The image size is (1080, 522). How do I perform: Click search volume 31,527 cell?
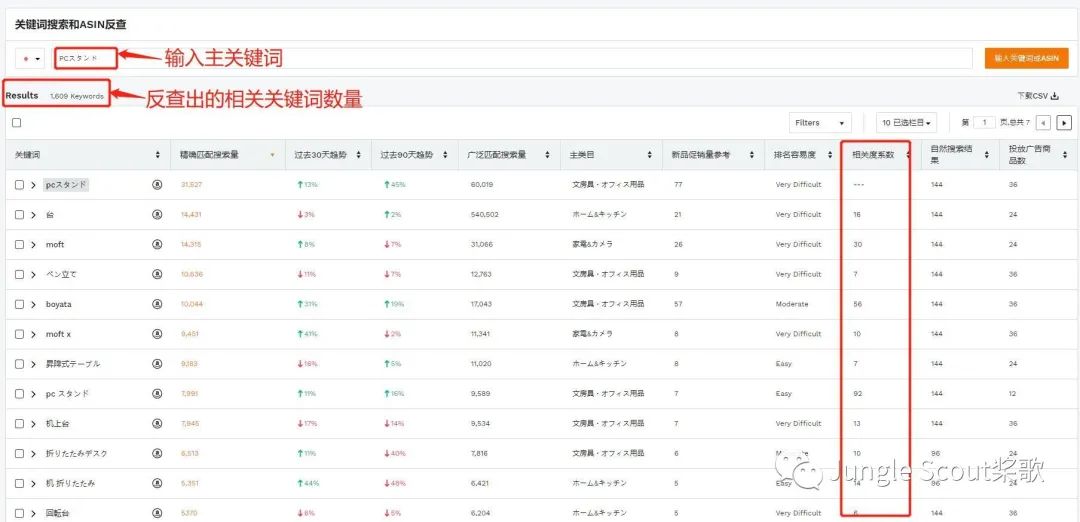pyautogui.click(x=191, y=185)
